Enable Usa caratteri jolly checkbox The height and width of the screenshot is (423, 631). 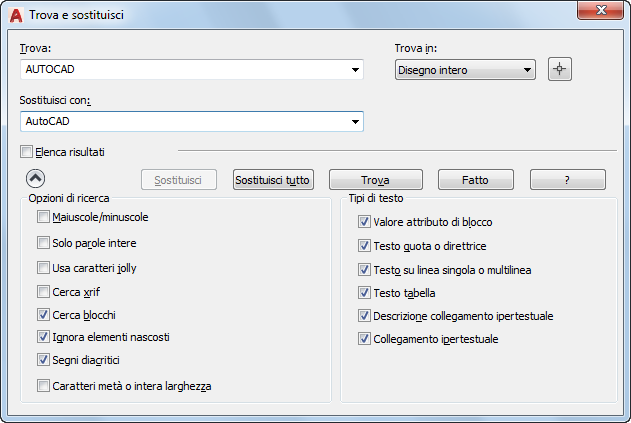click(43, 268)
